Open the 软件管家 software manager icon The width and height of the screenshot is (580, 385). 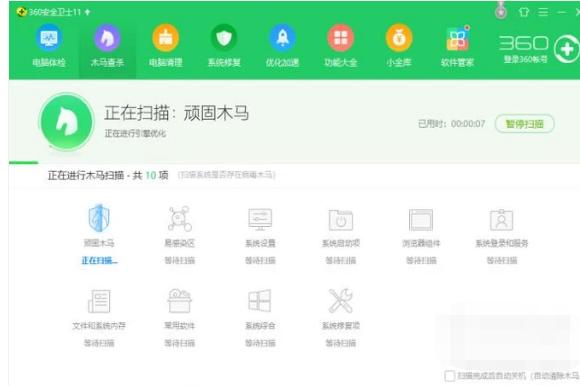click(x=458, y=38)
